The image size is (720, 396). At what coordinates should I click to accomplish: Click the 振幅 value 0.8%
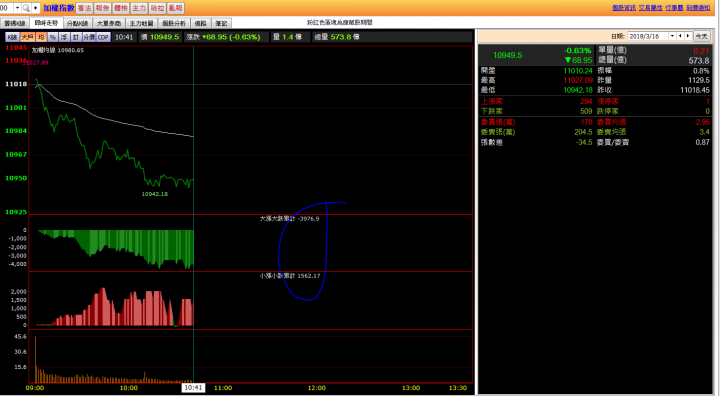(701, 71)
